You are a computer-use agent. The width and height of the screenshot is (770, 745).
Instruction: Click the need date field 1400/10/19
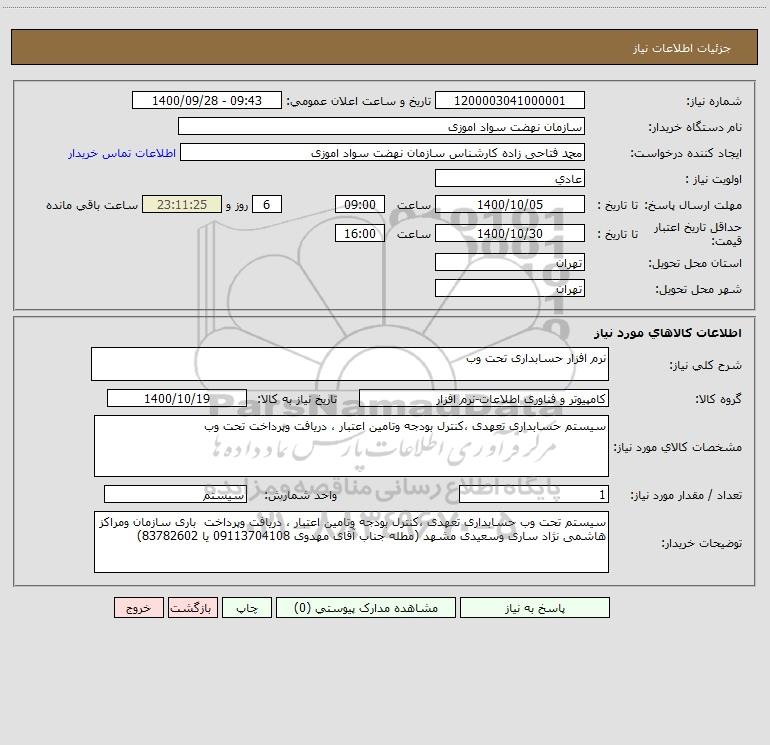(177, 398)
